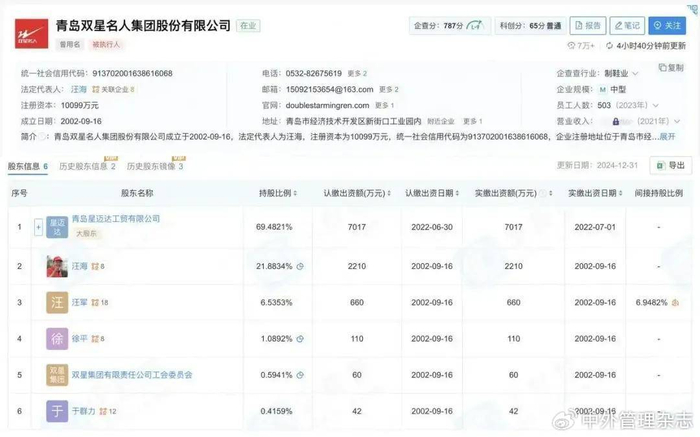
Task: Click the 被执行人 tag
Action: [x=106, y=44]
